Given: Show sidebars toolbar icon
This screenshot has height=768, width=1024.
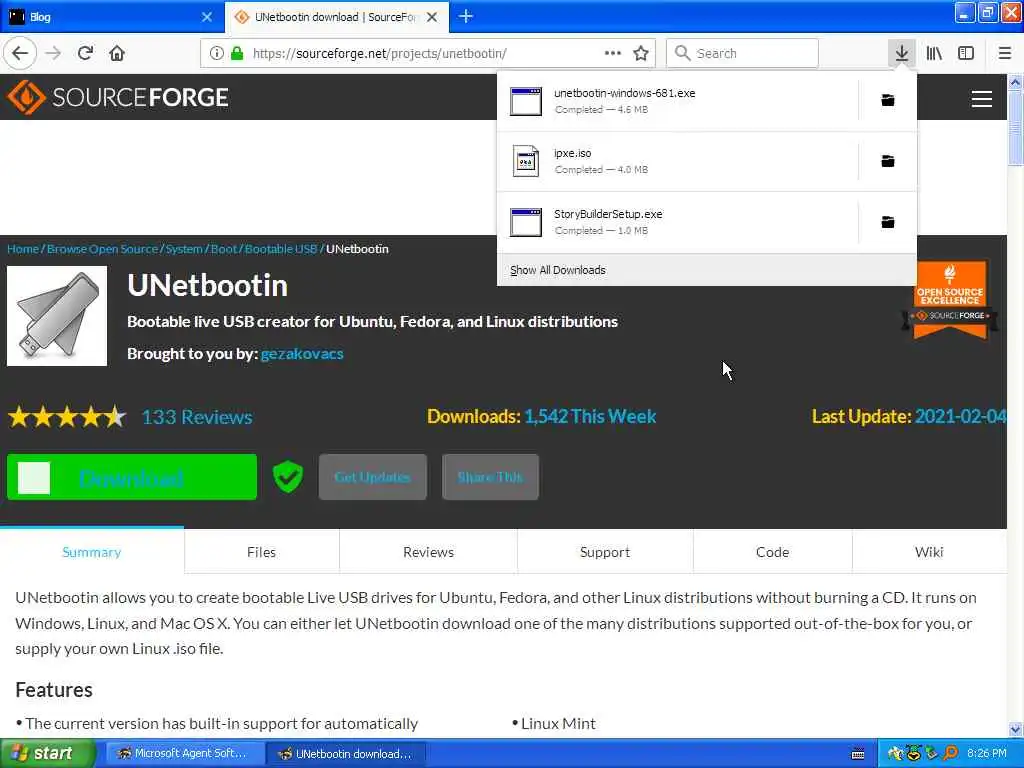Looking at the screenshot, I should [966, 53].
